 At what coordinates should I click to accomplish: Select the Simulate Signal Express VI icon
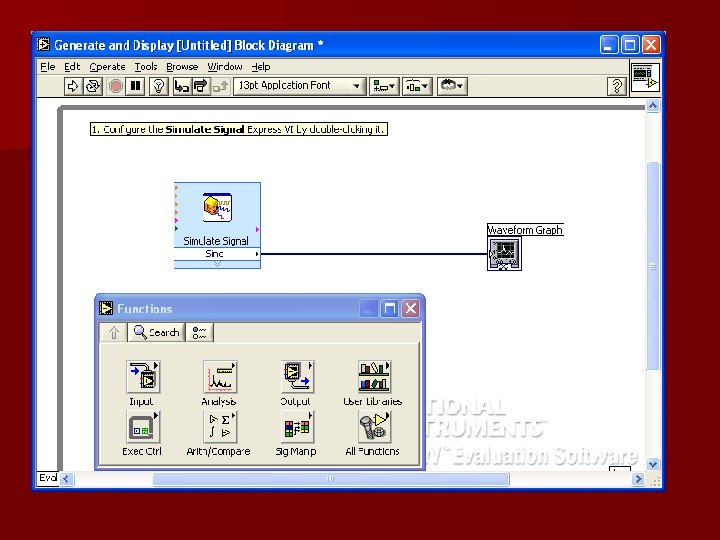tap(217, 208)
